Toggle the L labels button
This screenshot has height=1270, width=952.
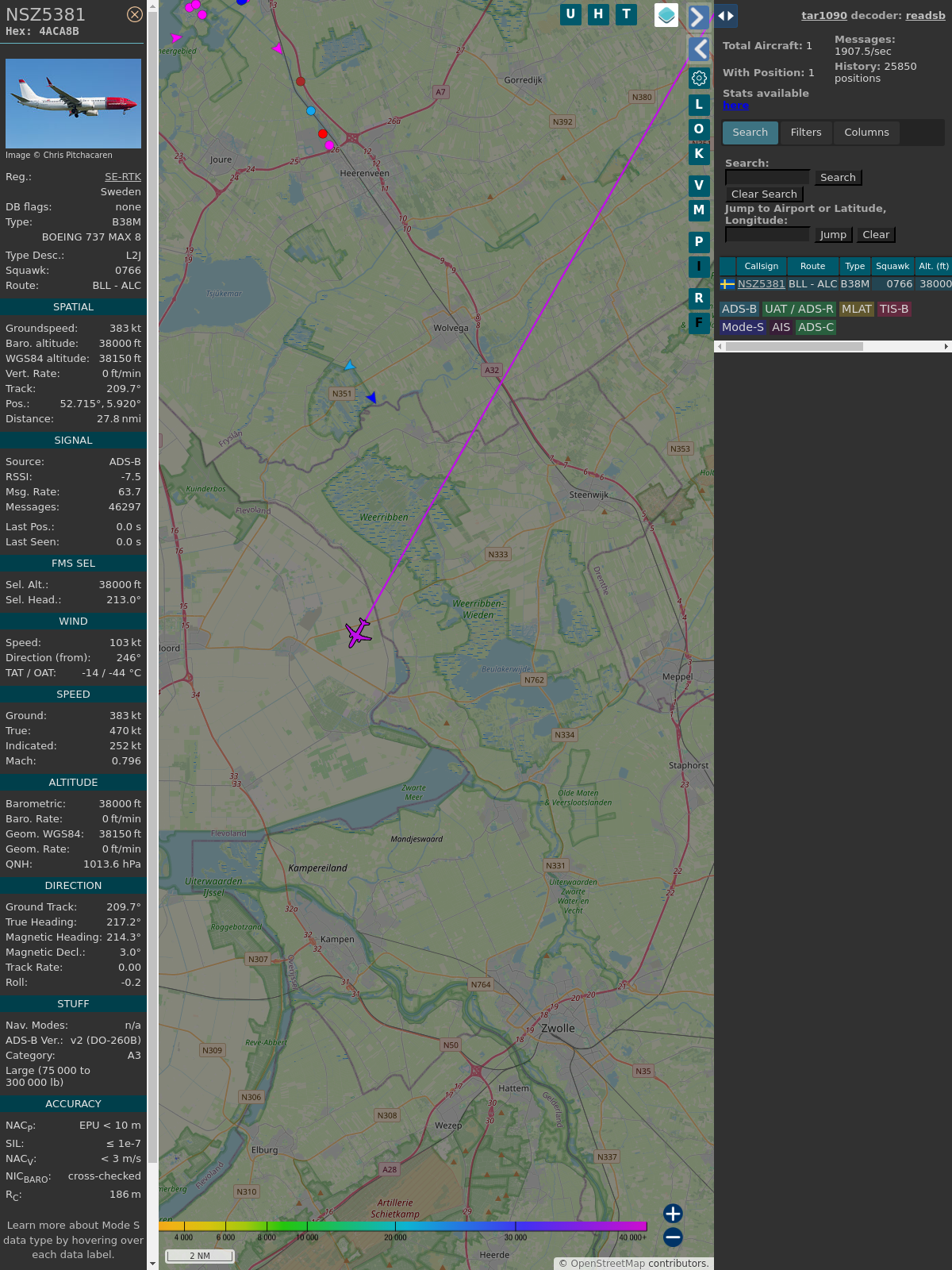pyautogui.click(x=699, y=105)
